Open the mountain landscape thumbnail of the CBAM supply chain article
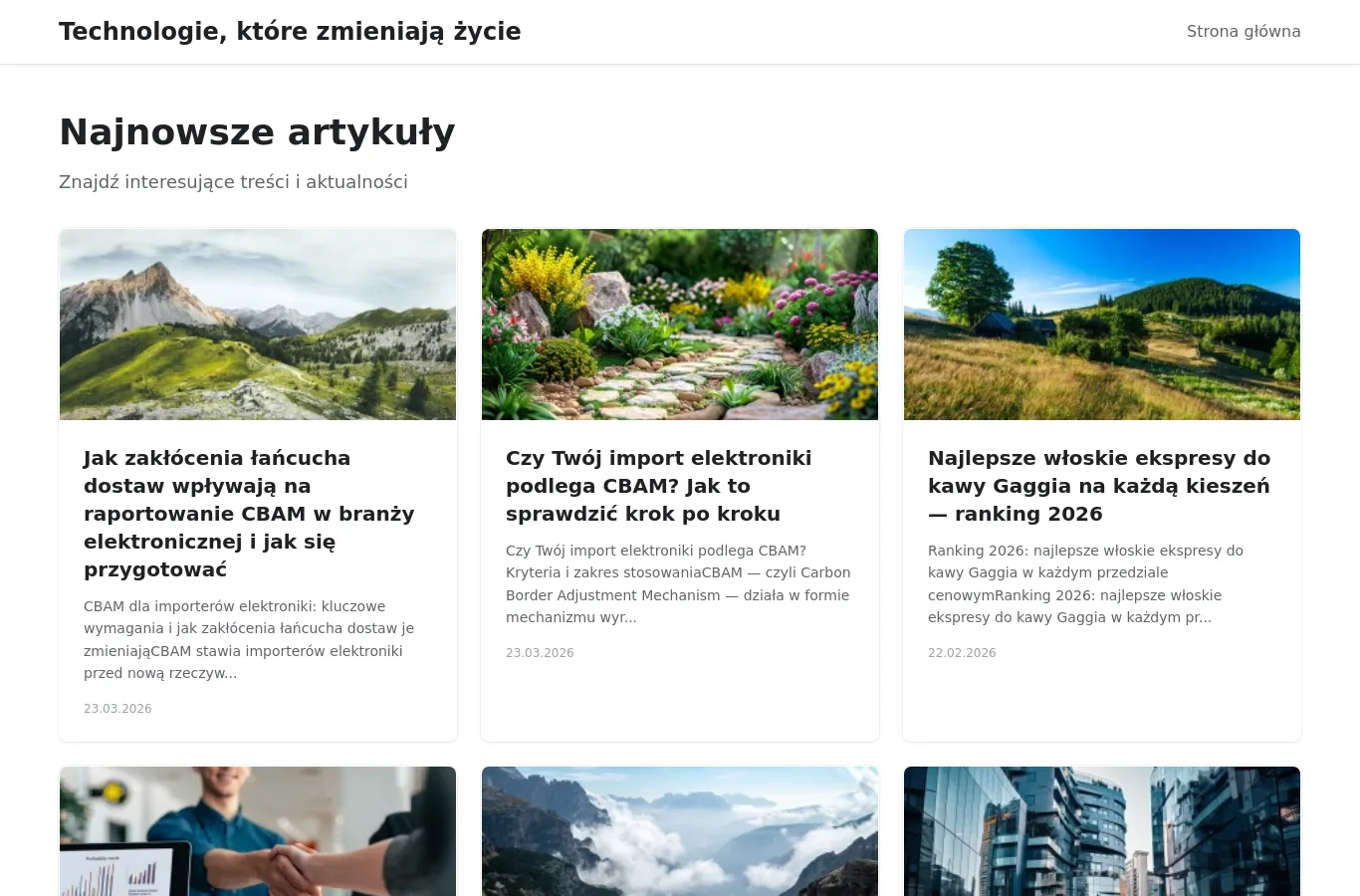 point(258,325)
